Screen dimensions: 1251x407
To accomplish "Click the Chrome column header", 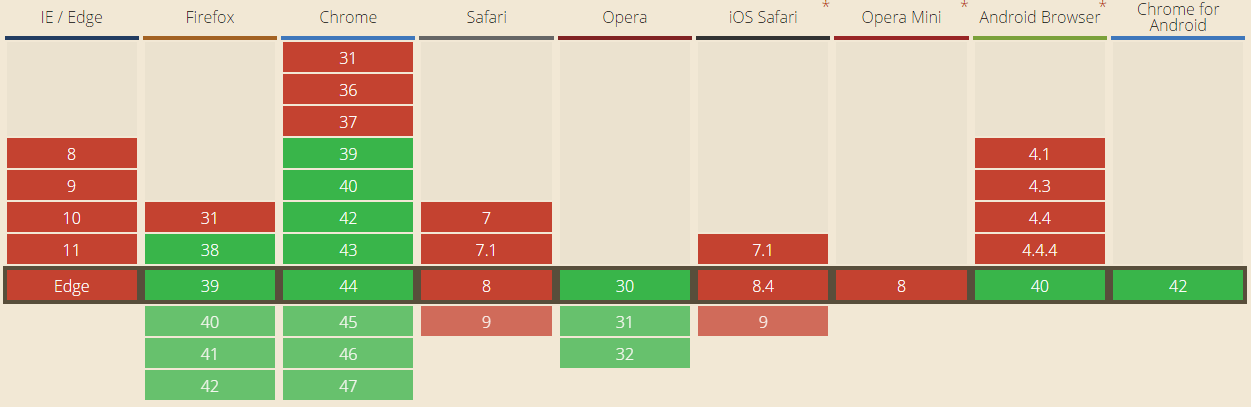I will point(348,17).
